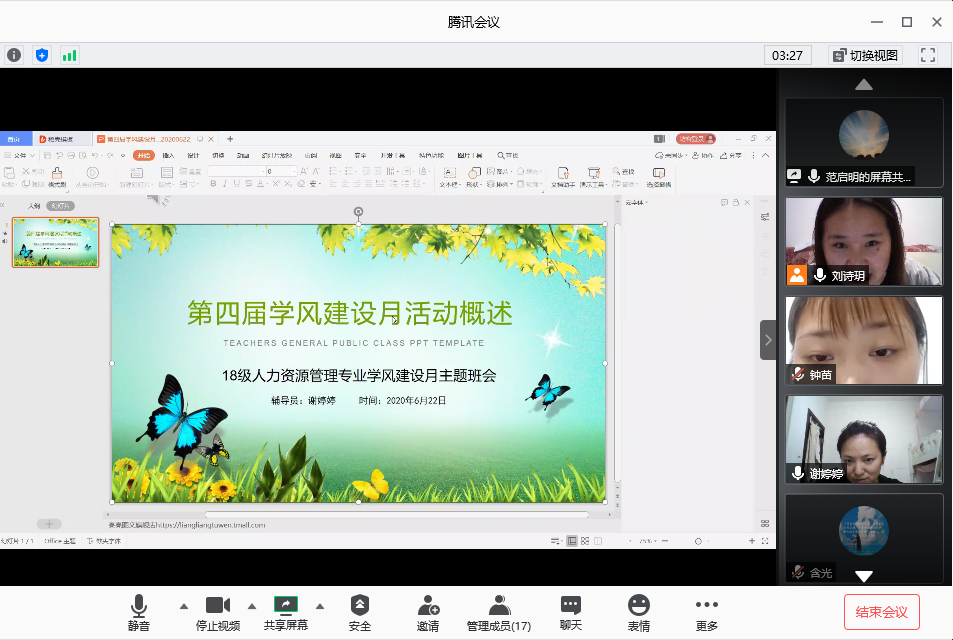This screenshot has width=953, height=640.
Task: Open the 表情 emoji reactions
Action: 638,612
